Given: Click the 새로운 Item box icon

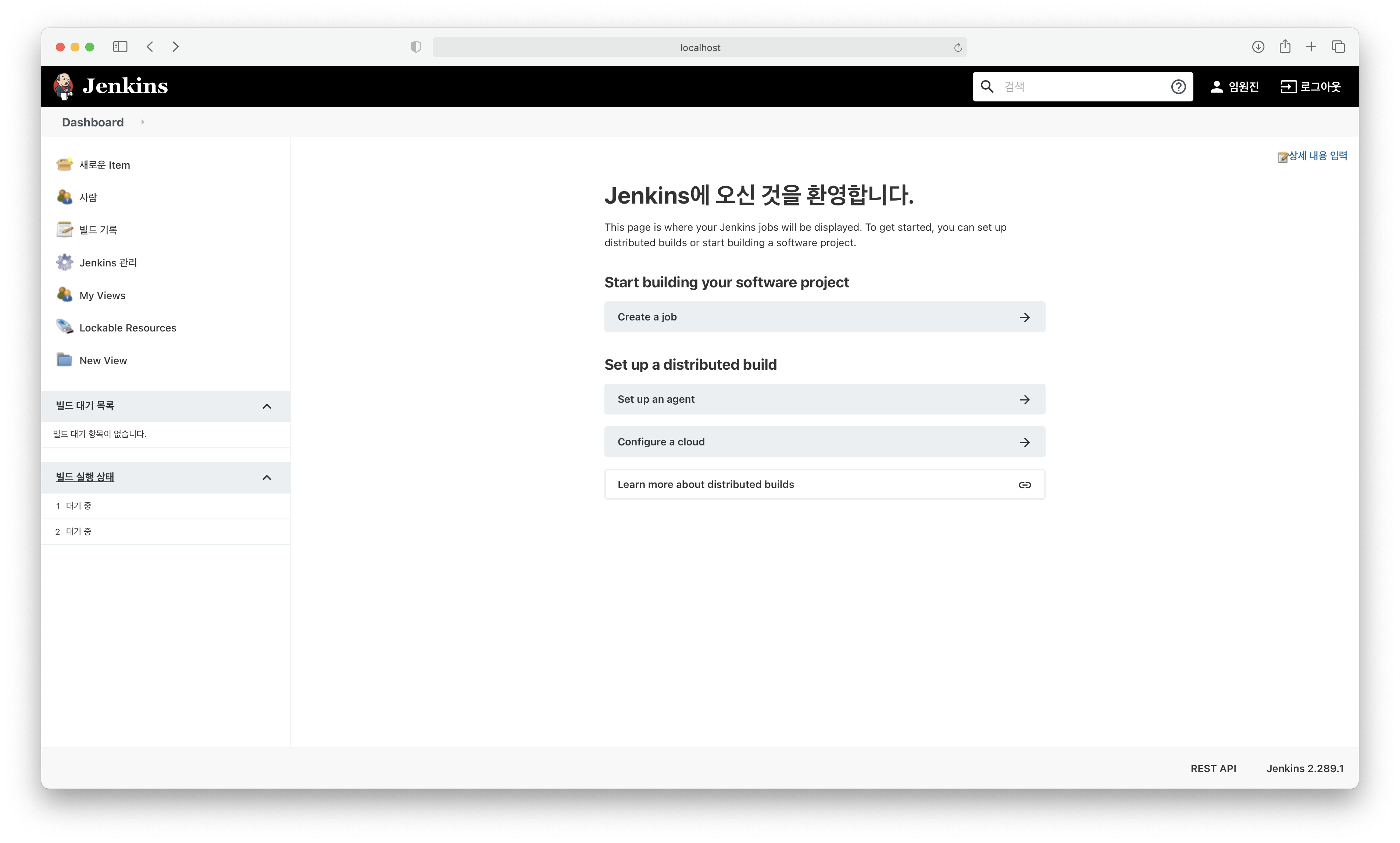Looking at the screenshot, I should 64,165.
